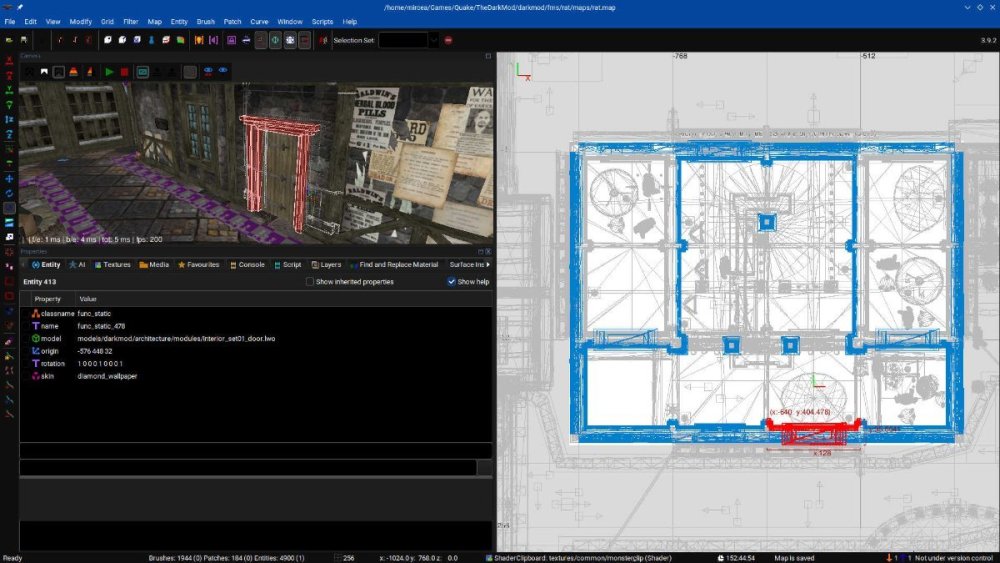
Task: Open the Brush menu
Action: [205, 21]
